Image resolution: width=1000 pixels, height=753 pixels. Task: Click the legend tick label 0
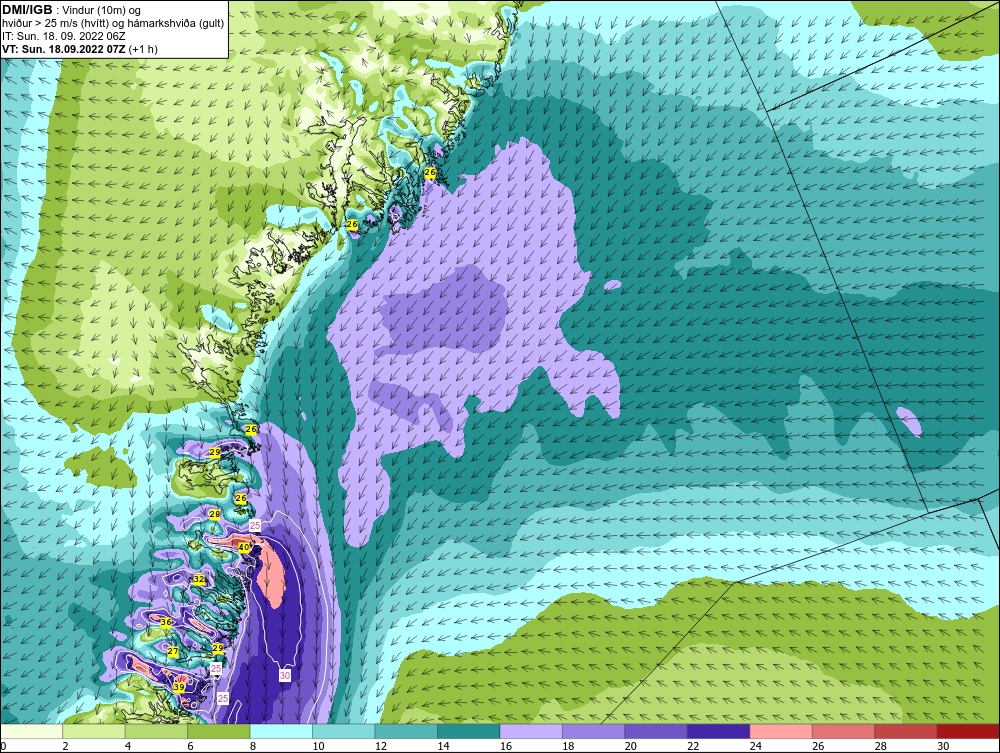(x=3, y=746)
